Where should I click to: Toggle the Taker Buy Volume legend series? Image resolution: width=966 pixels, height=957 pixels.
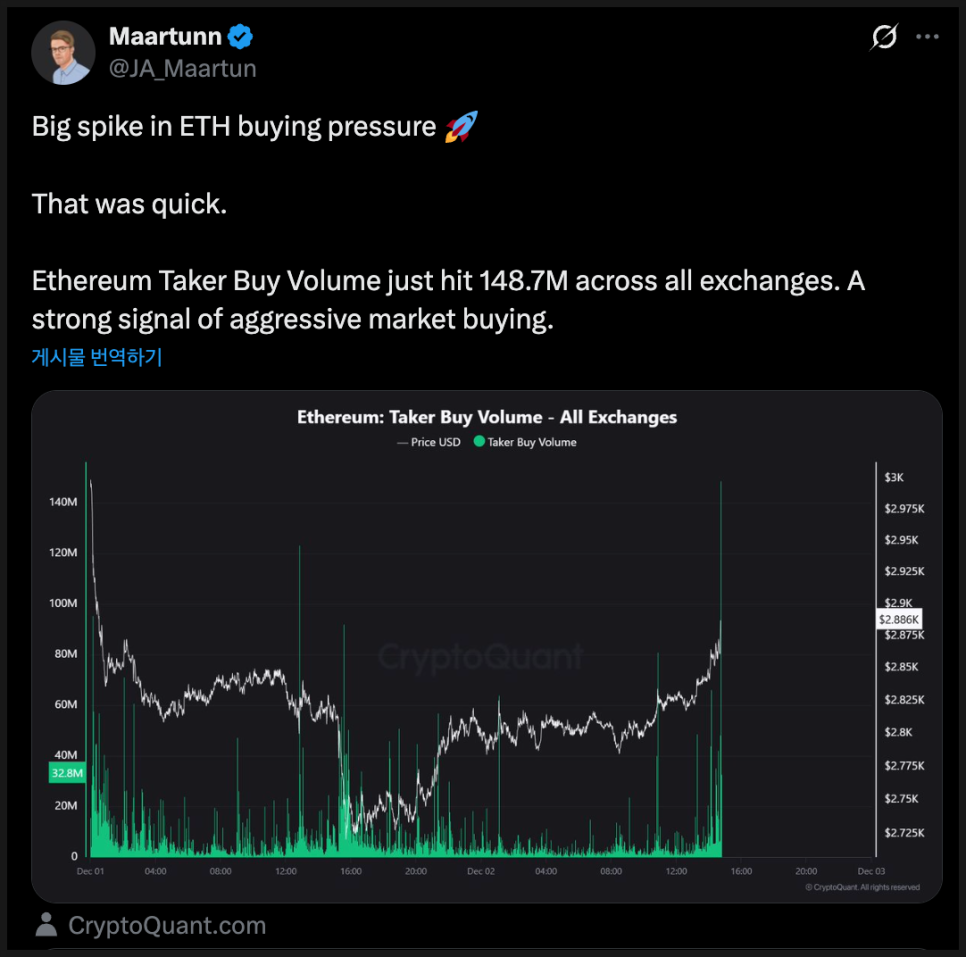pos(531,442)
